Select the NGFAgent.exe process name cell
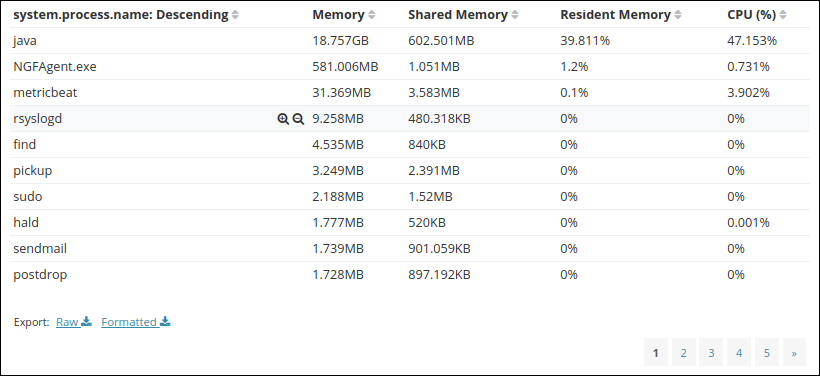The image size is (820, 376). [x=54, y=66]
